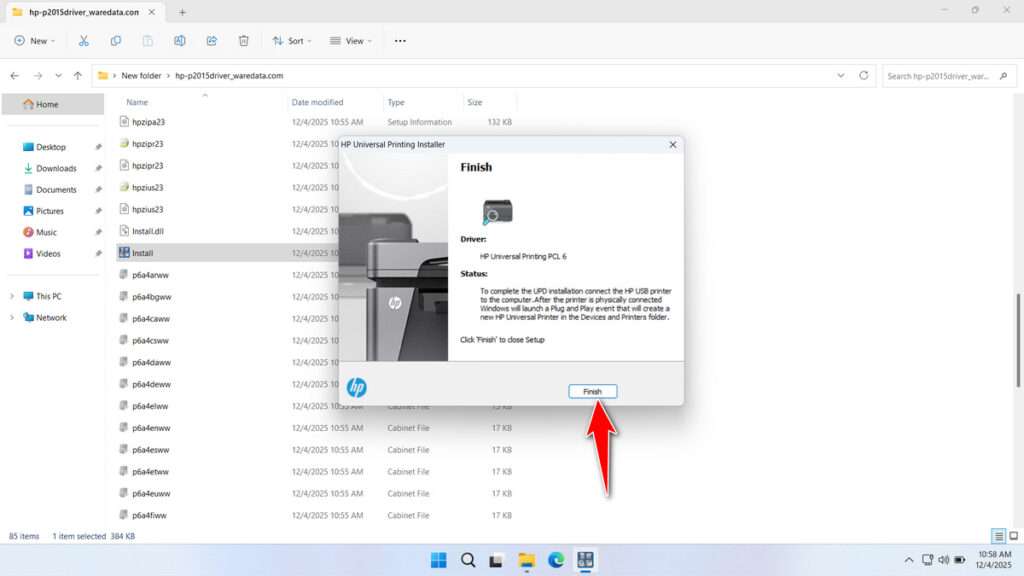Share the selected file
This screenshot has height=576, width=1024.
click(x=211, y=40)
